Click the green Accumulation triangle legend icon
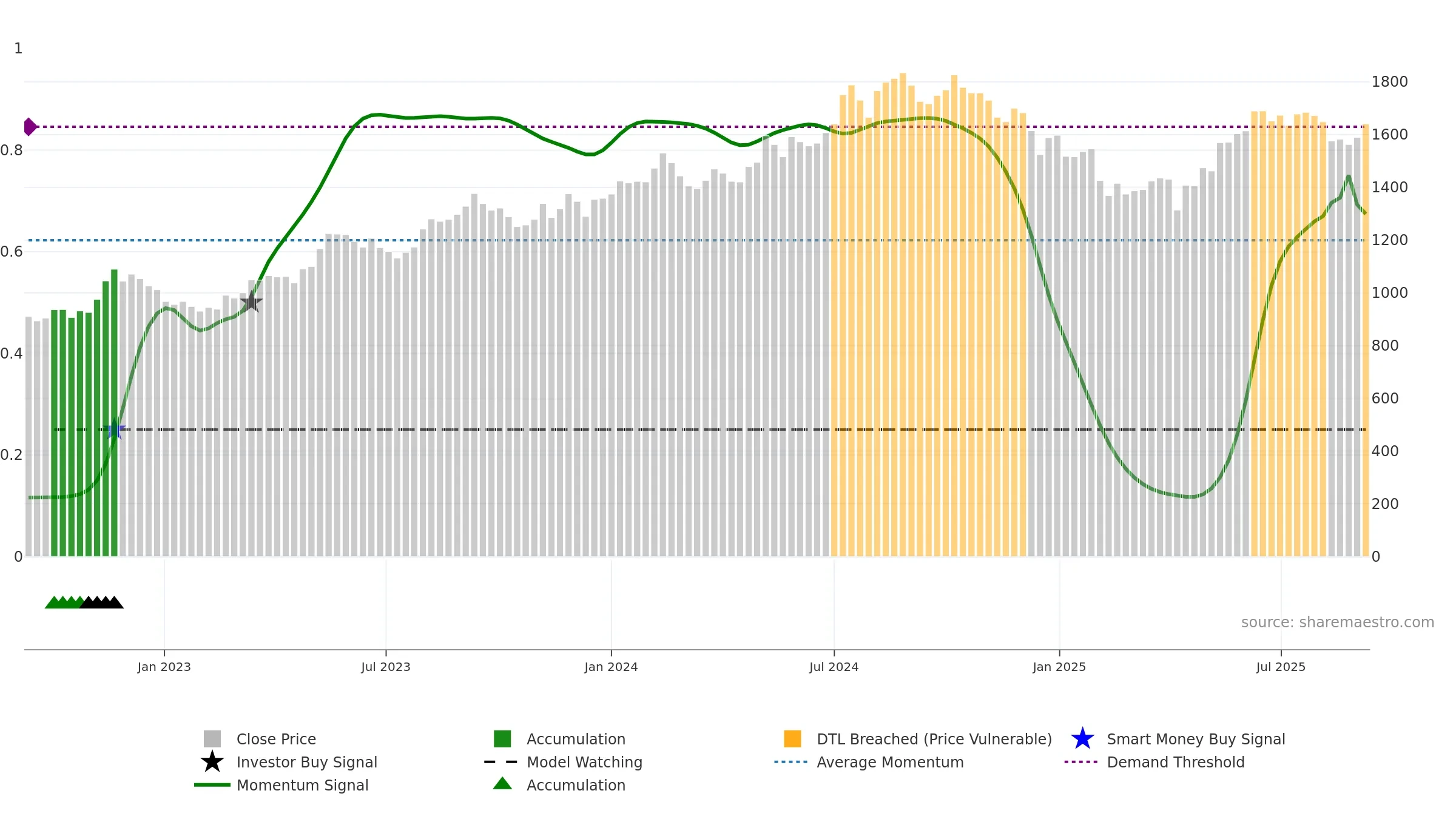 502,784
